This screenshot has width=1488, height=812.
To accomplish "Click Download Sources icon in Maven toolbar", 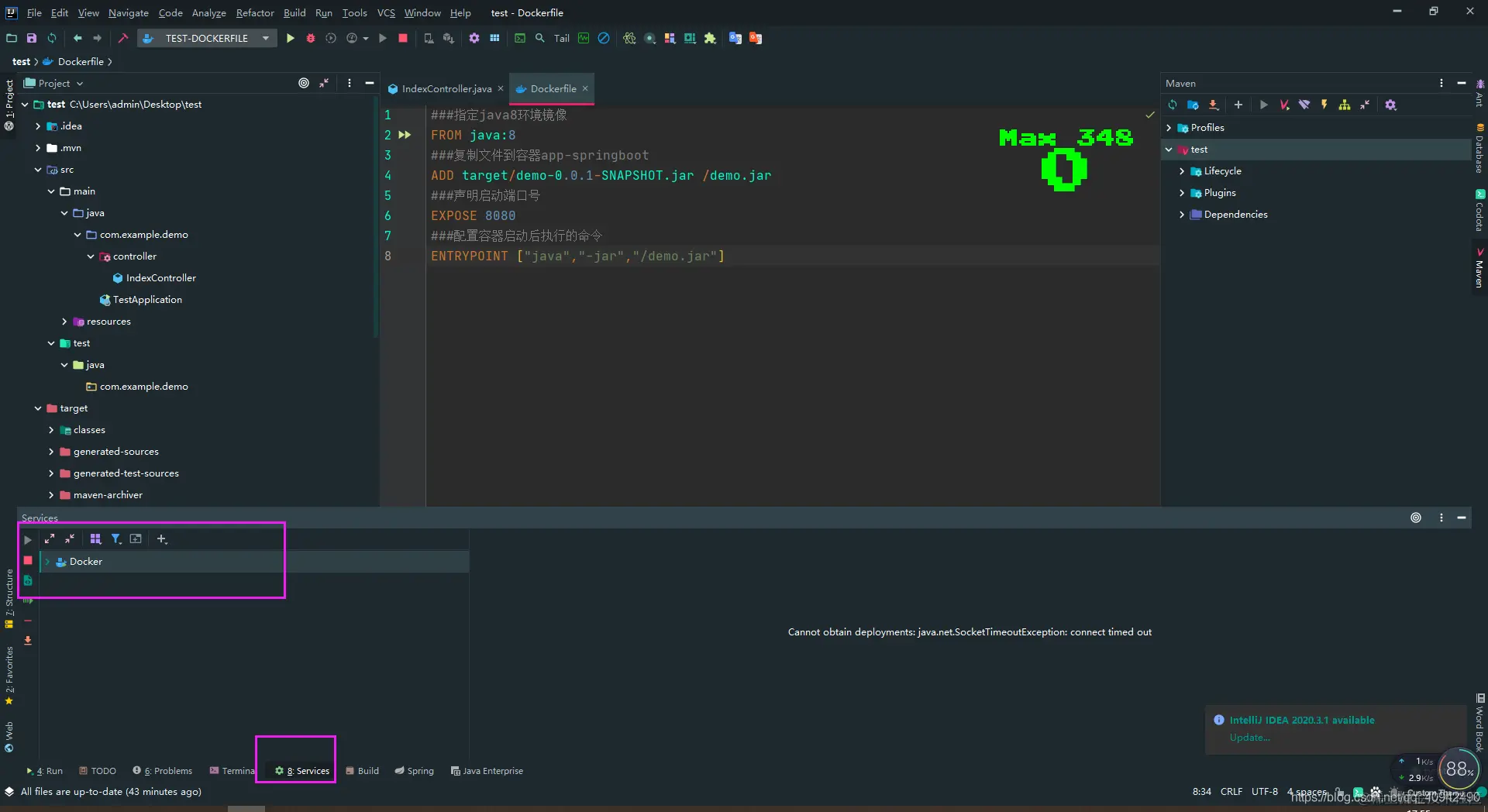I will pyautogui.click(x=1214, y=105).
